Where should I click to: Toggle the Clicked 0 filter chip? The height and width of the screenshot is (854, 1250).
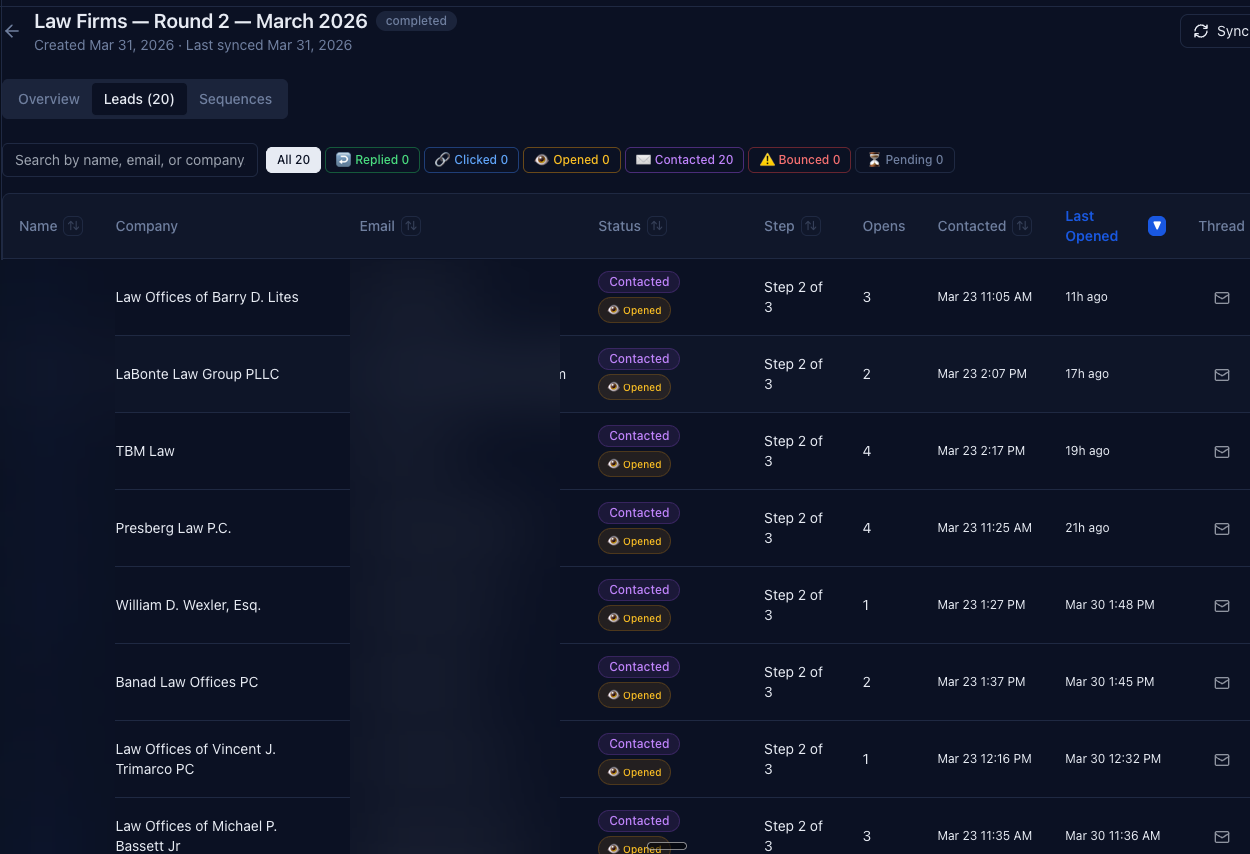click(471, 160)
